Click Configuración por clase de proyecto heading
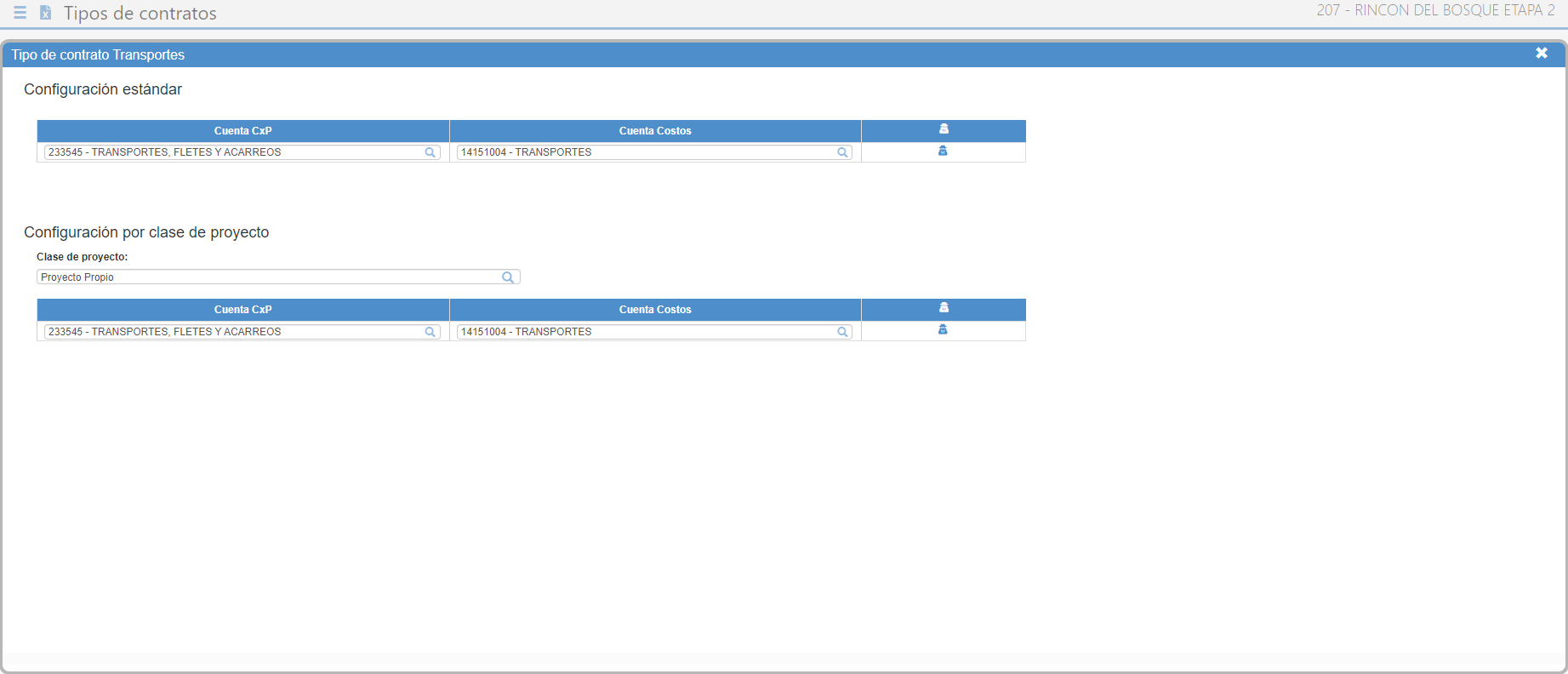Image resolution: width=1568 pixels, height=674 pixels. coord(146,232)
